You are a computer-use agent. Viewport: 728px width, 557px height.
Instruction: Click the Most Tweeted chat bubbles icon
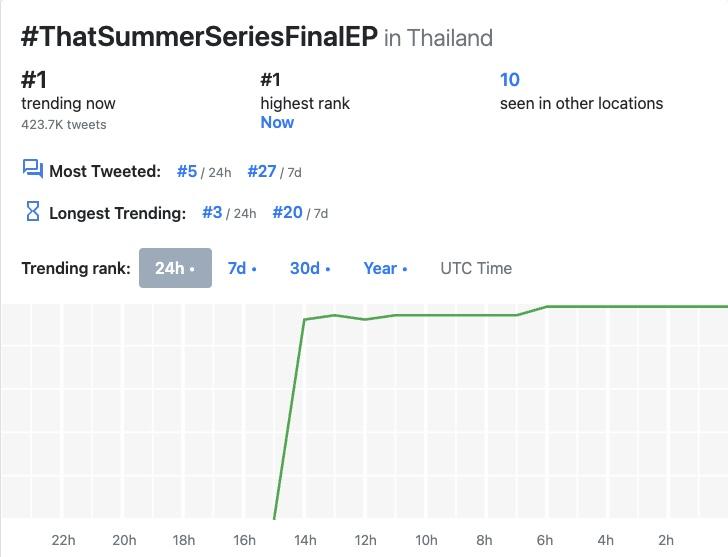(32, 169)
